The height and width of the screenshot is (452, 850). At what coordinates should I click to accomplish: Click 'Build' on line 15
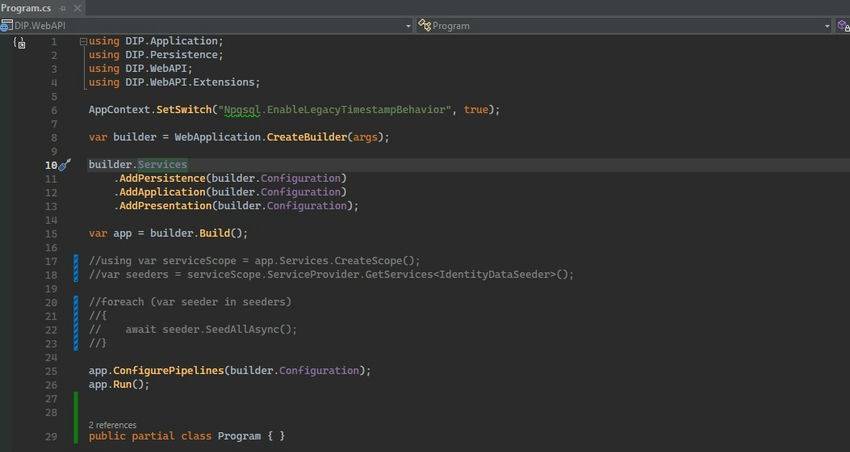tap(215, 233)
